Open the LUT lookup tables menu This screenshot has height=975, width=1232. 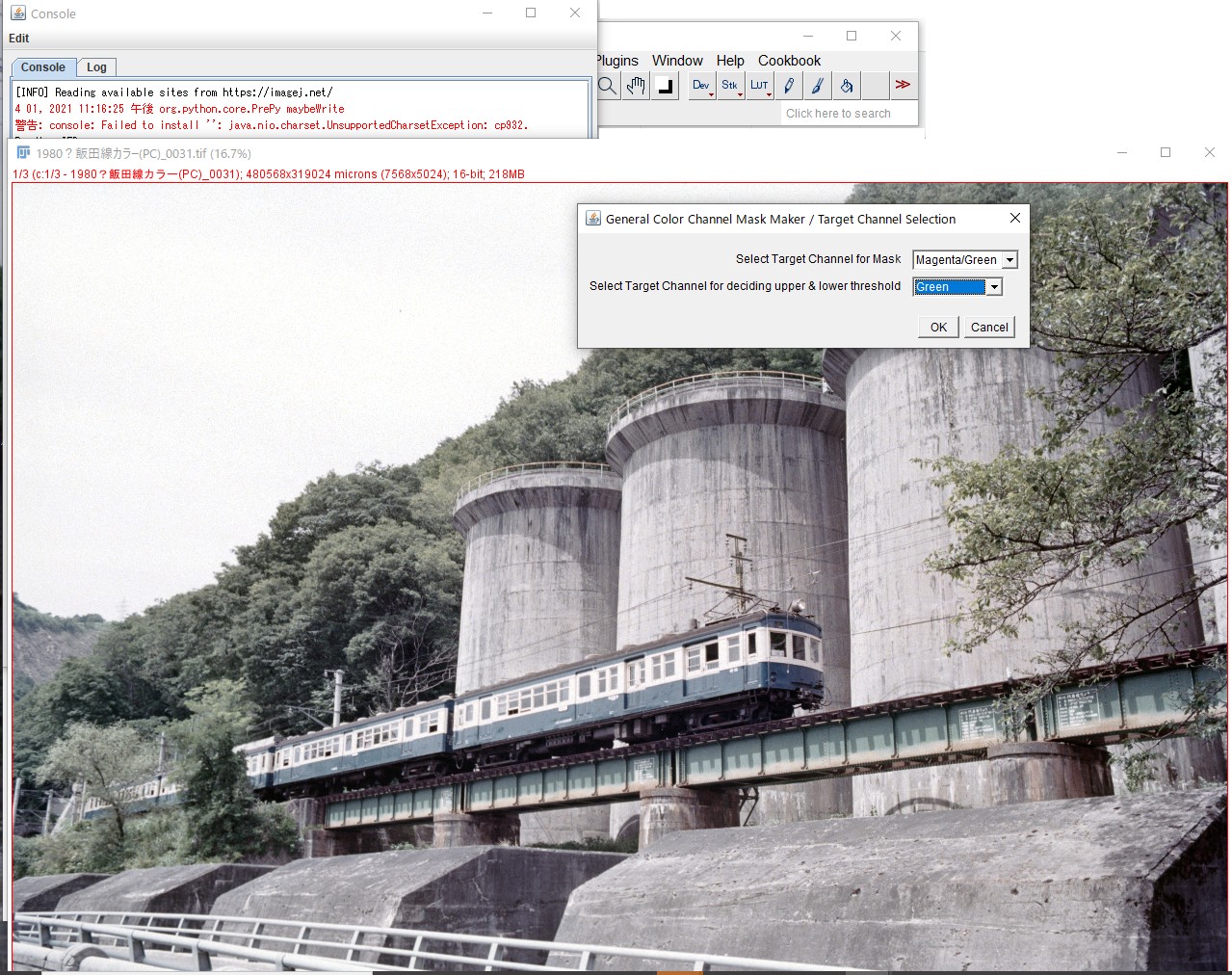click(x=760, y=86)
